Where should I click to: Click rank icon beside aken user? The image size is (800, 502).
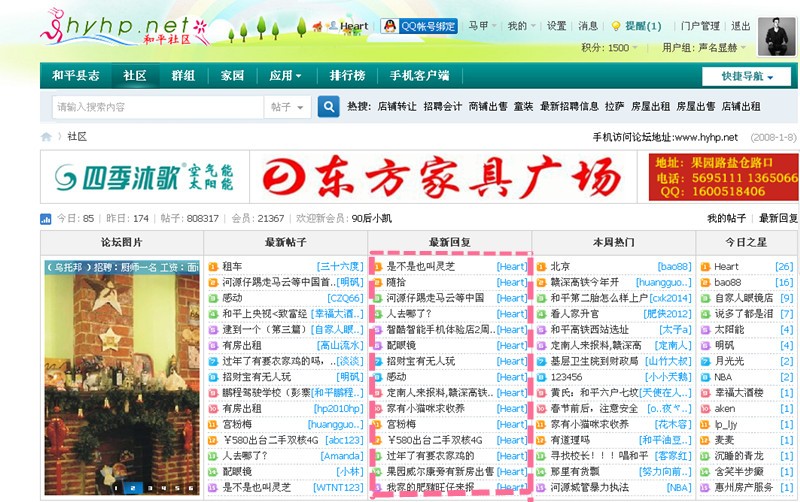pyautogui.click(x=706, y=409)
